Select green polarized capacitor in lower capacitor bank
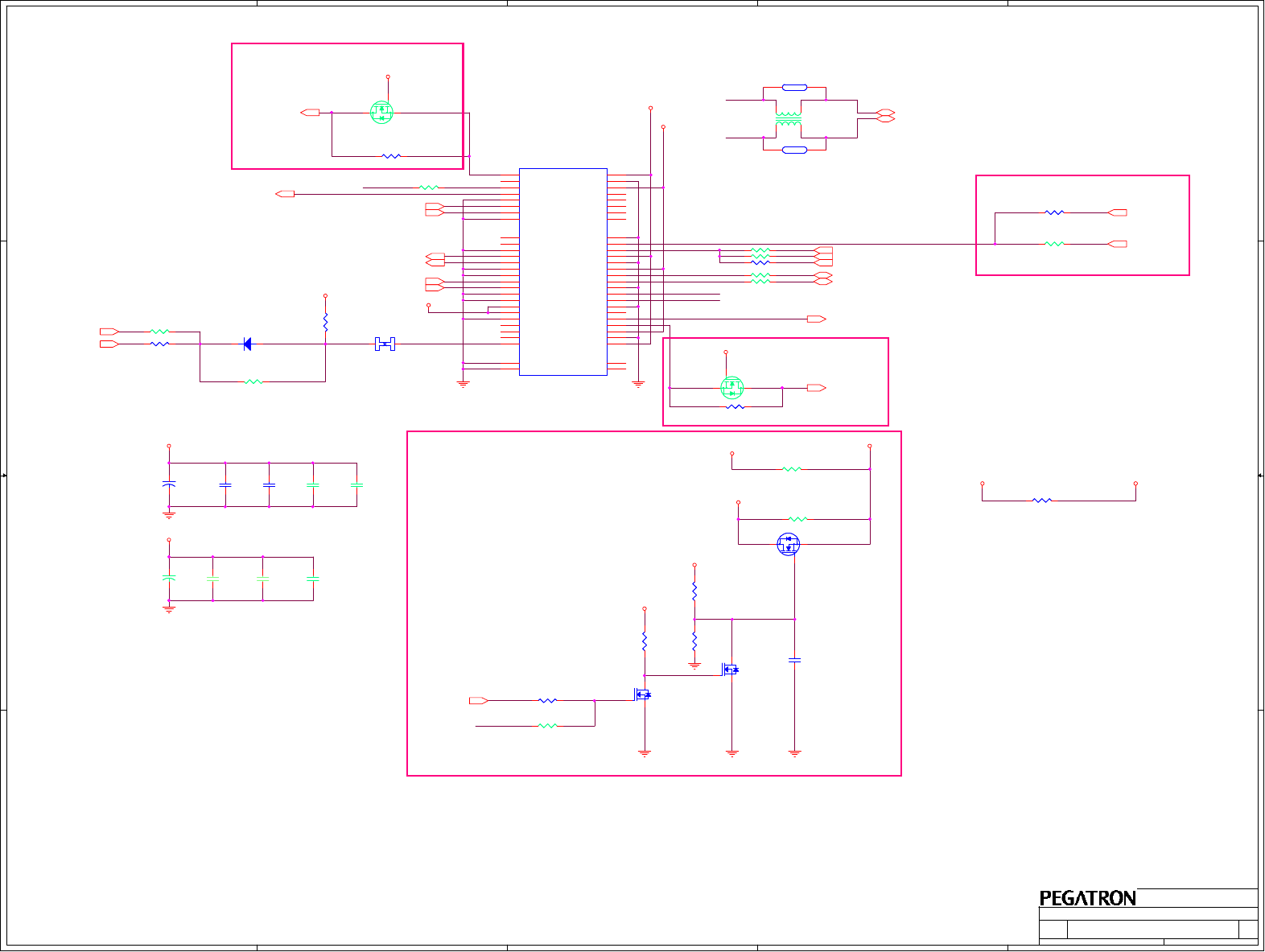The image size is (1265, 952). click(x=169, y=579)
